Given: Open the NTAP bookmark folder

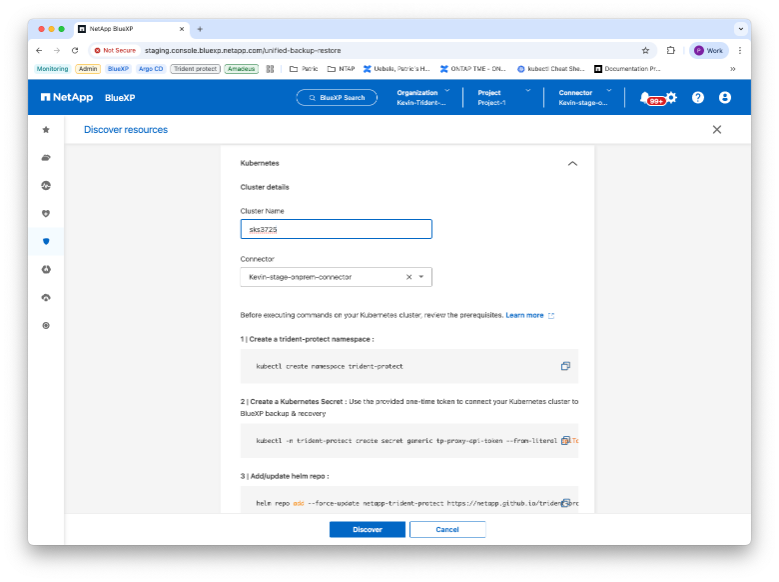Looking at the screenshot, I should pos(341,69).
